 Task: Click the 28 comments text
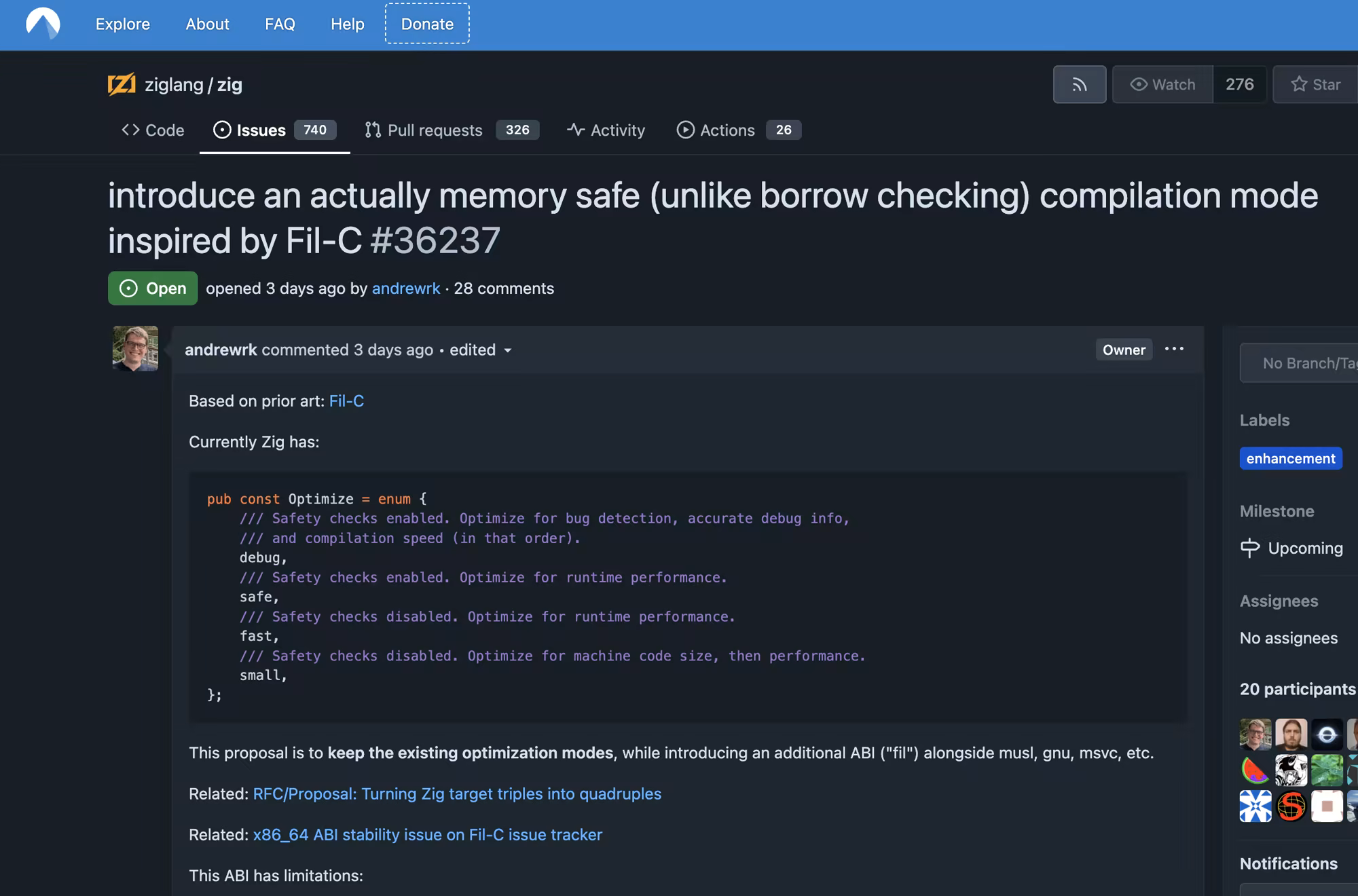click(x=504, y=288)
